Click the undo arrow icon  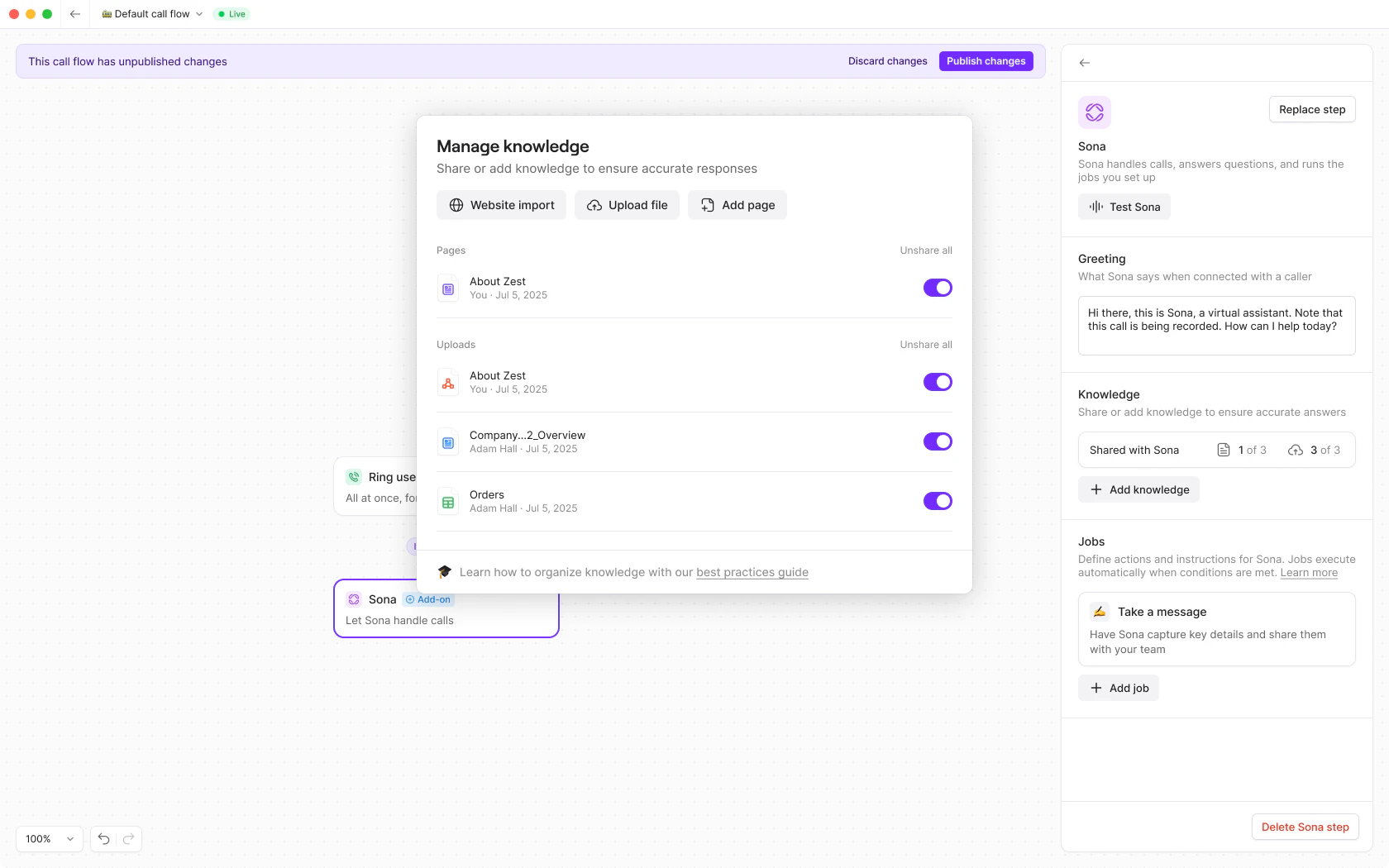[x=103, y=838]
